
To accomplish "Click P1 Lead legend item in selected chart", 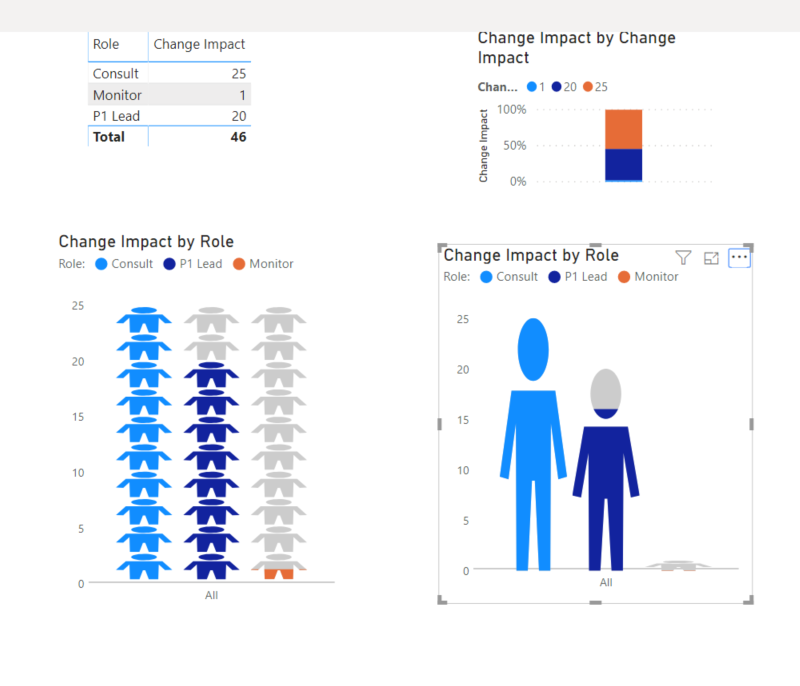I will click(x=578, y=276).
